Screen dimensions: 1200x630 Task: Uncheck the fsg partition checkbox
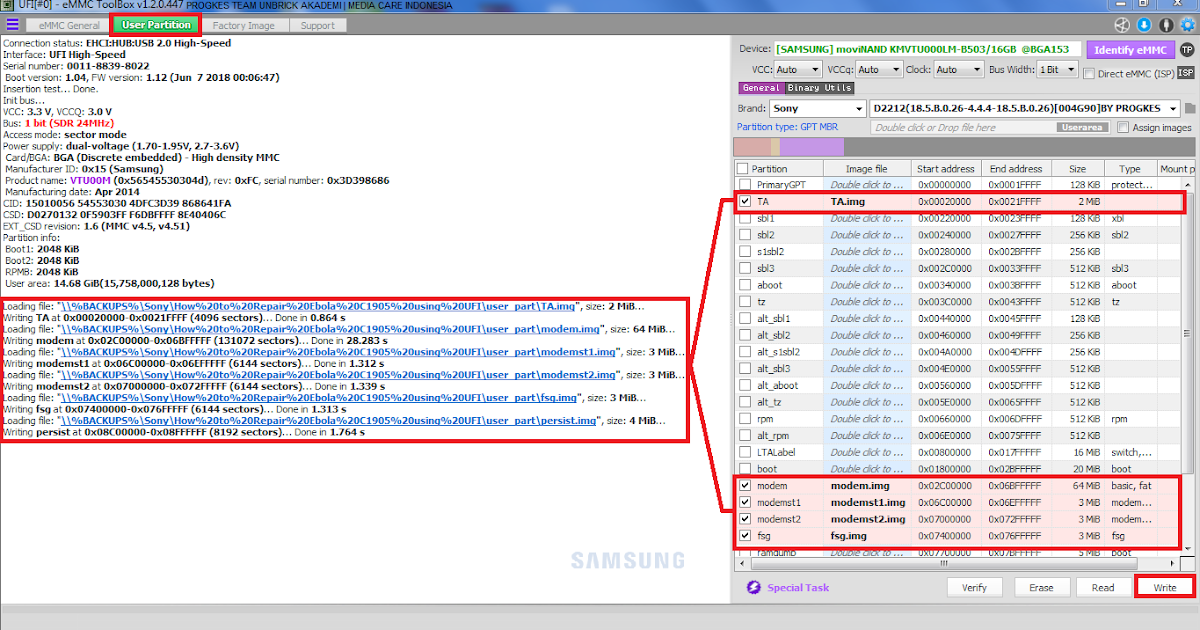744,536
